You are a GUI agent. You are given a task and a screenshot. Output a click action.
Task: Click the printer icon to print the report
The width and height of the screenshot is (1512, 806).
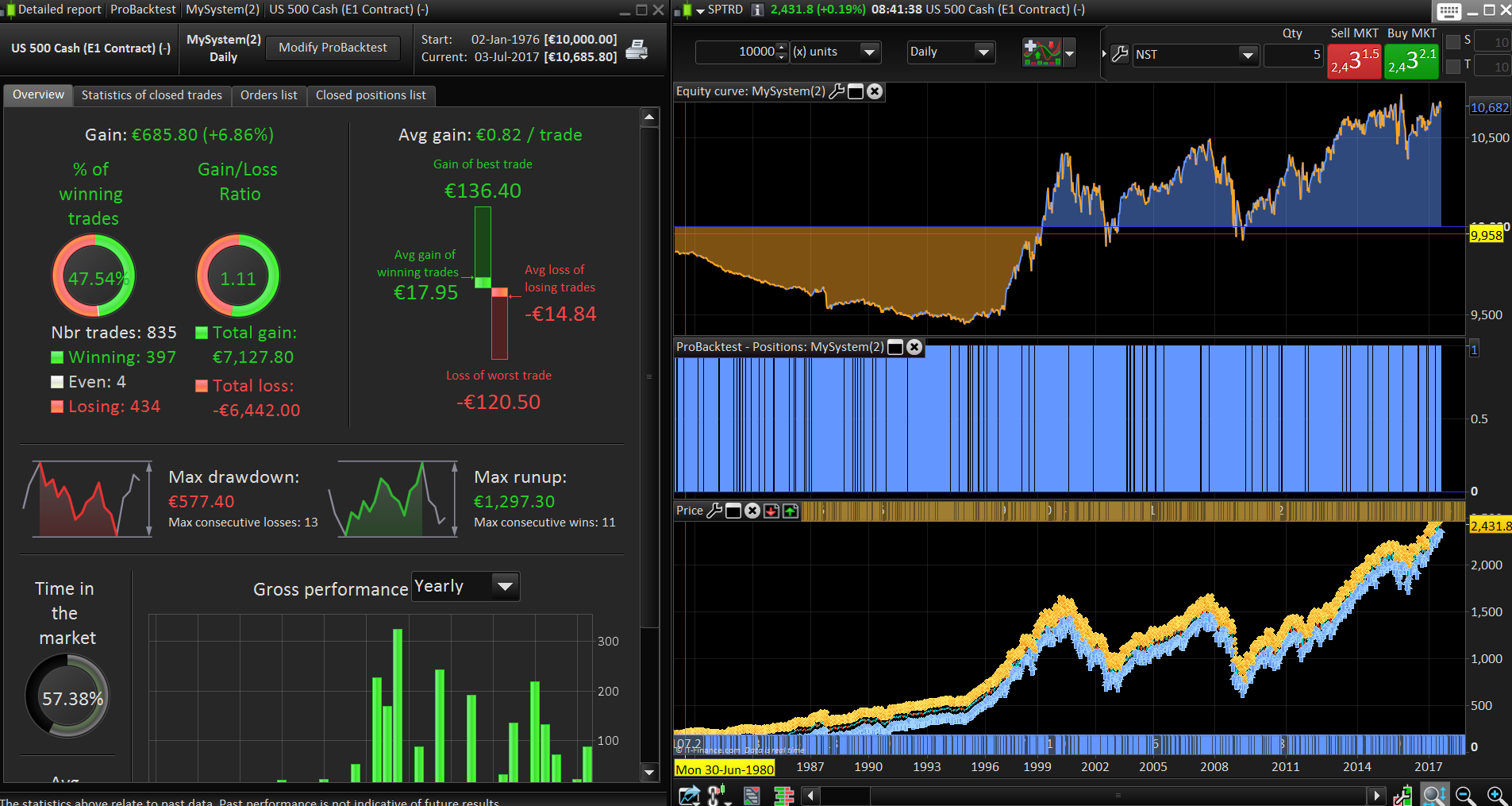637,49
